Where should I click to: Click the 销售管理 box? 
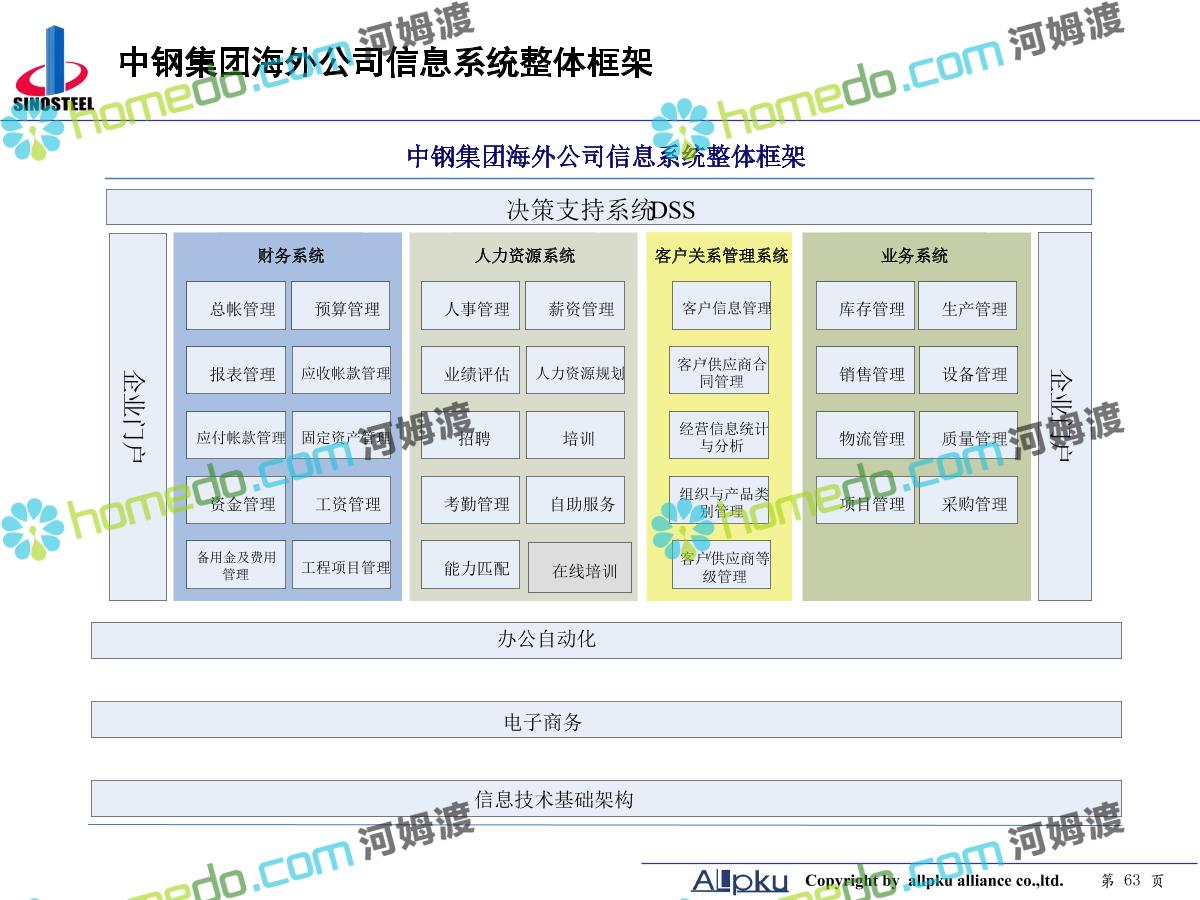(866, 371)
